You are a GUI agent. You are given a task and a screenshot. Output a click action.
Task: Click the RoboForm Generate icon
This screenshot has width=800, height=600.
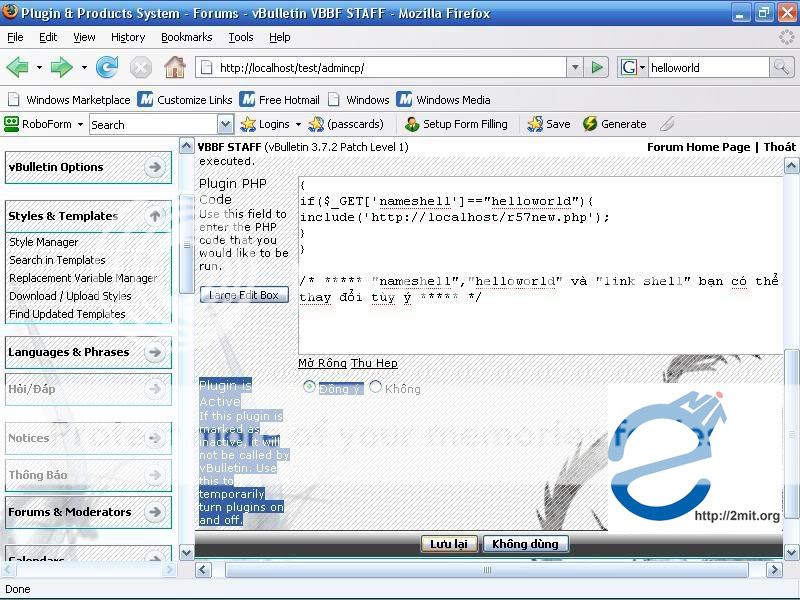591,124
